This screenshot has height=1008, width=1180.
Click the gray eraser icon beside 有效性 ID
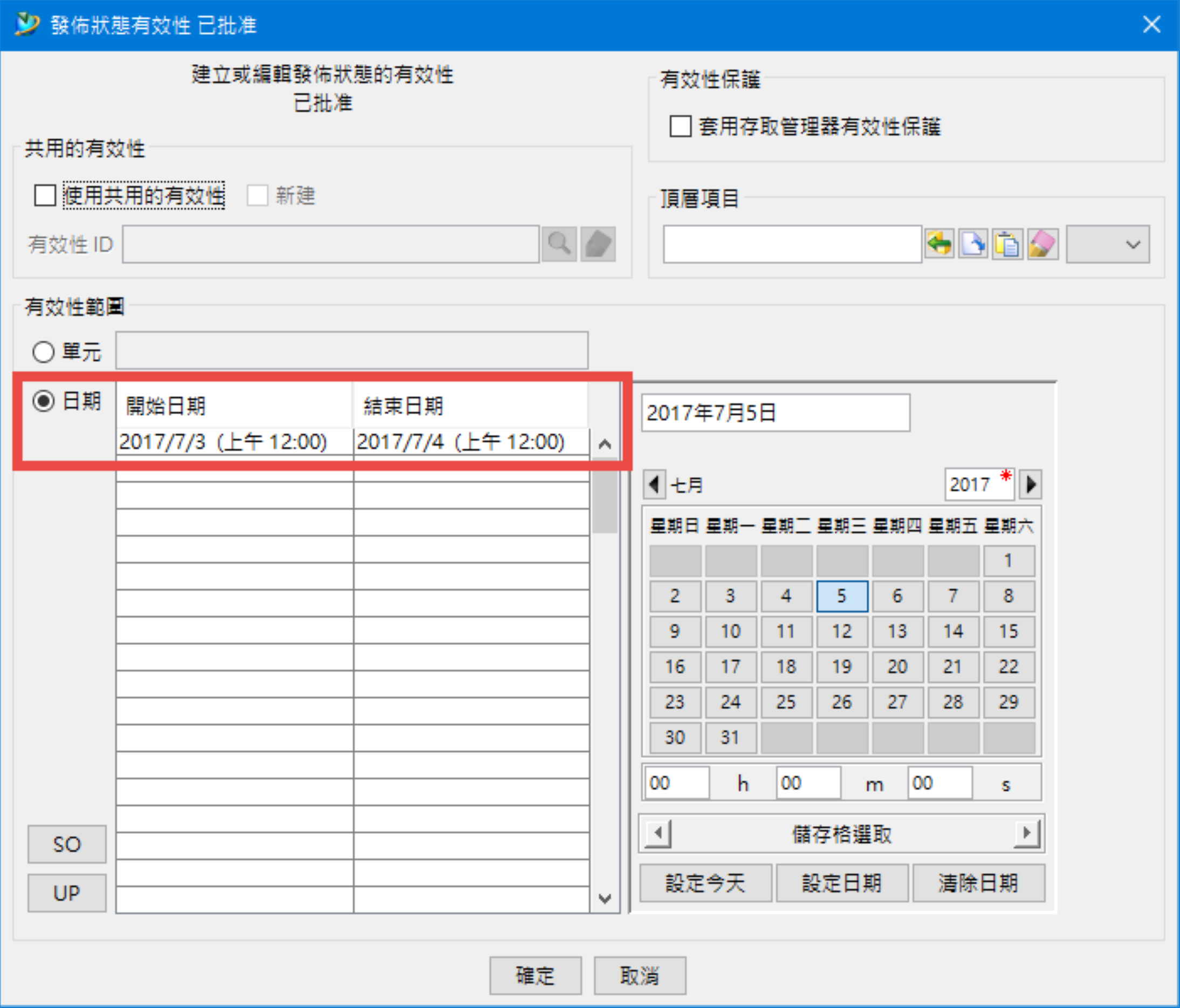click(x=598, y=244)
